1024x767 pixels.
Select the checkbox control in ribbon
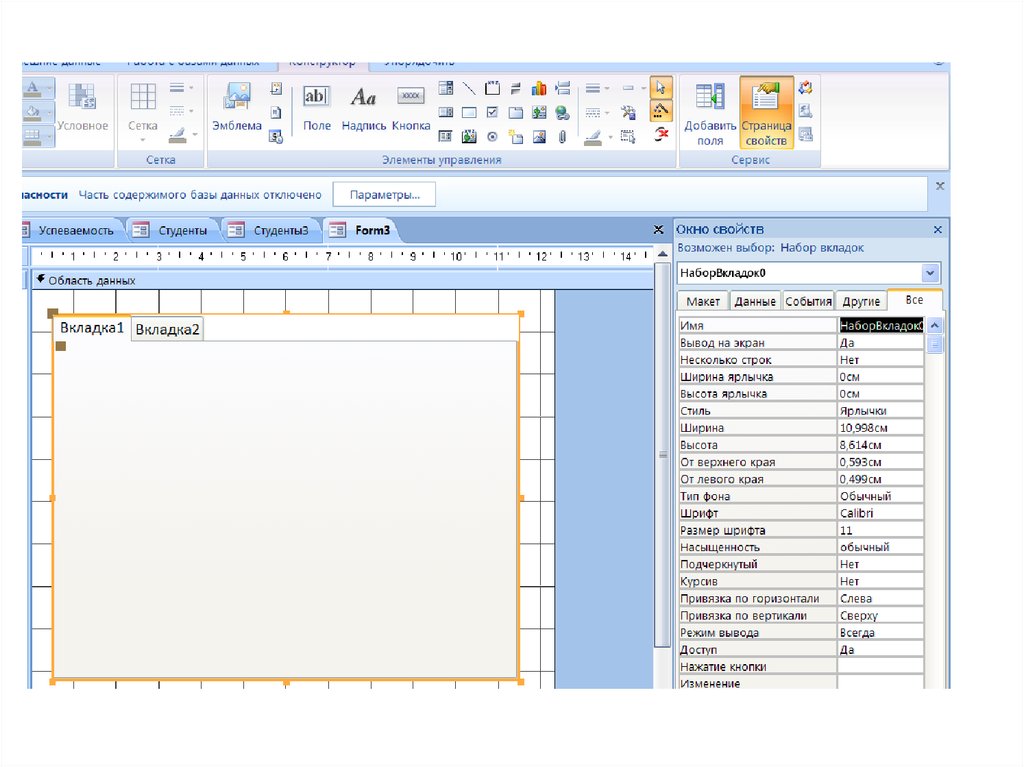492,112
